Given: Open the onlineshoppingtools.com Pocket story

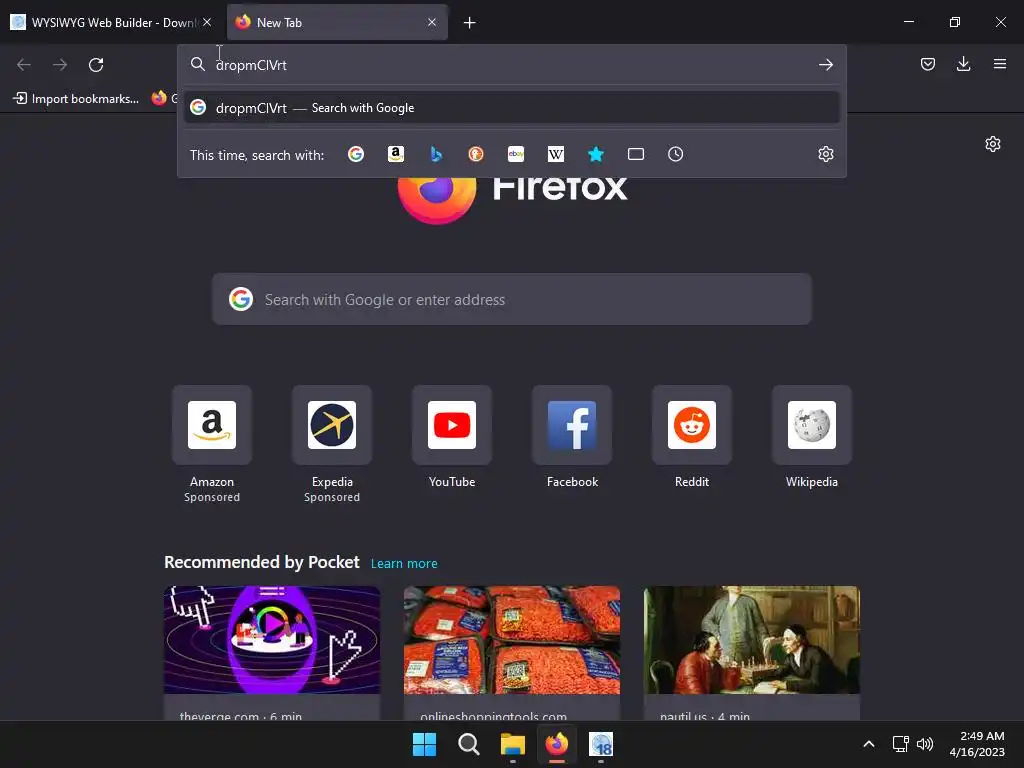Looking at the screenshot, I should tap(511, 653).
